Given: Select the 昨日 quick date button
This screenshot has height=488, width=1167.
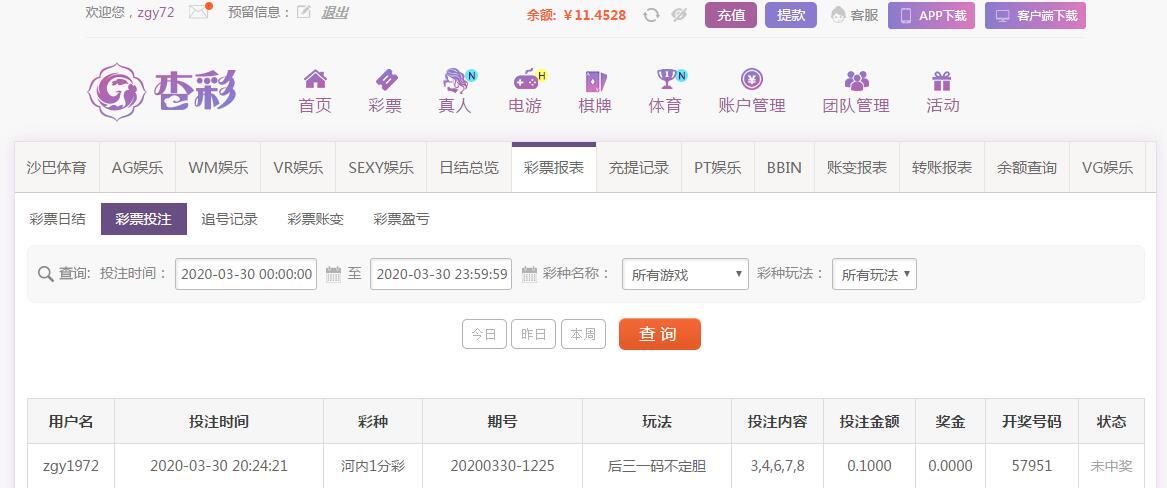Looking at the screenshot, I should (534, 334).
